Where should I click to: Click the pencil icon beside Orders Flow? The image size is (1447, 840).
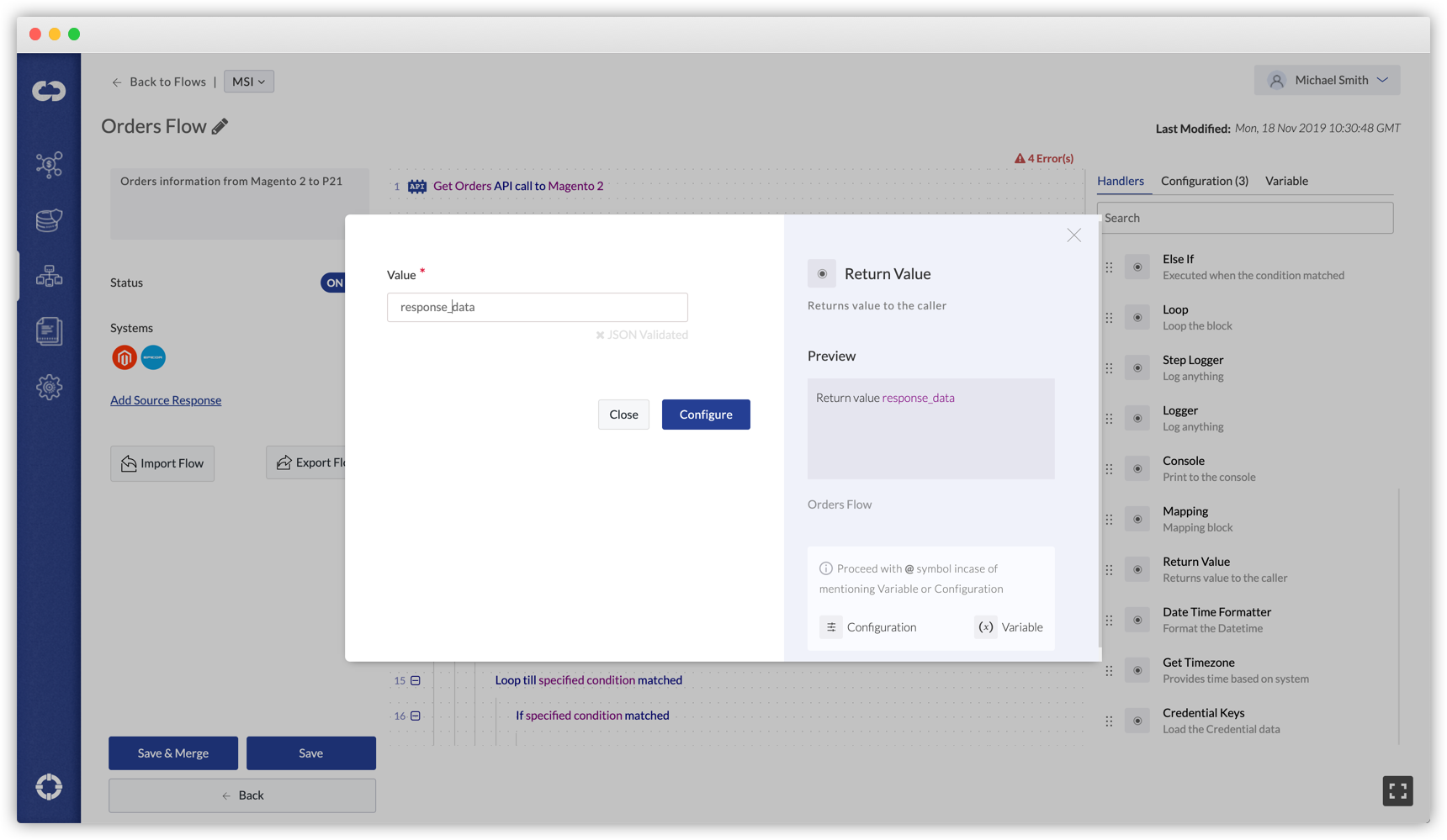tap(220, 126)
